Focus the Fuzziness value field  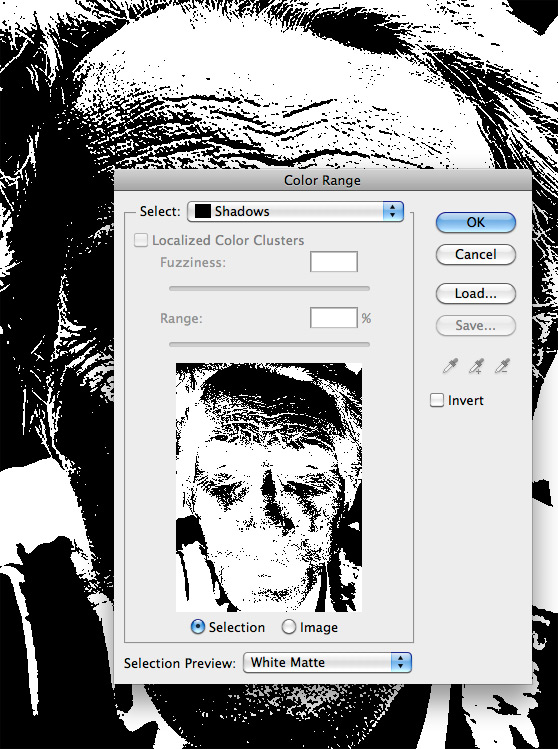coord(333,262)
